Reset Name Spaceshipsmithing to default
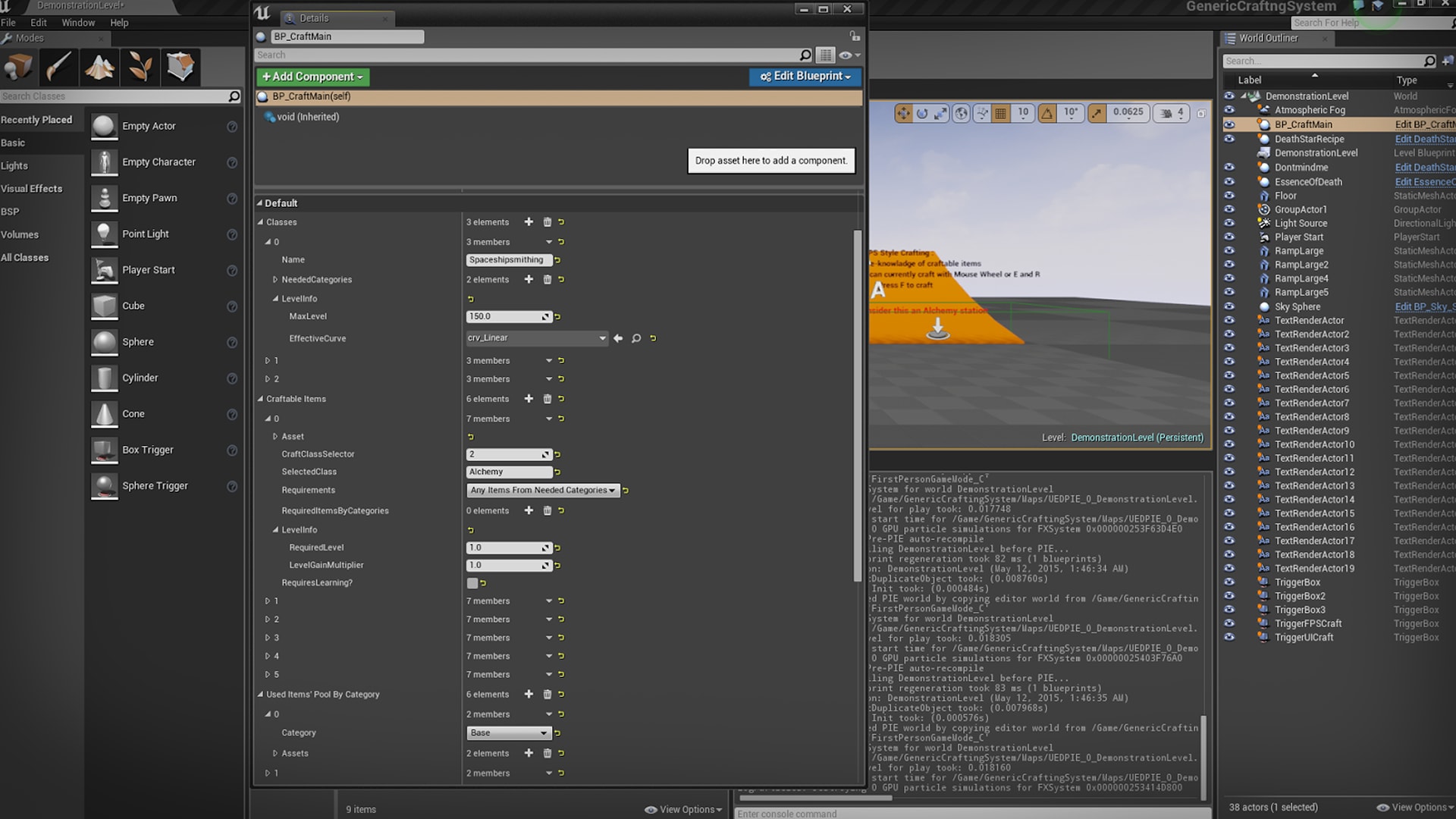The height and width of the screenshot is (819, 1456). (x=557, y=260)
